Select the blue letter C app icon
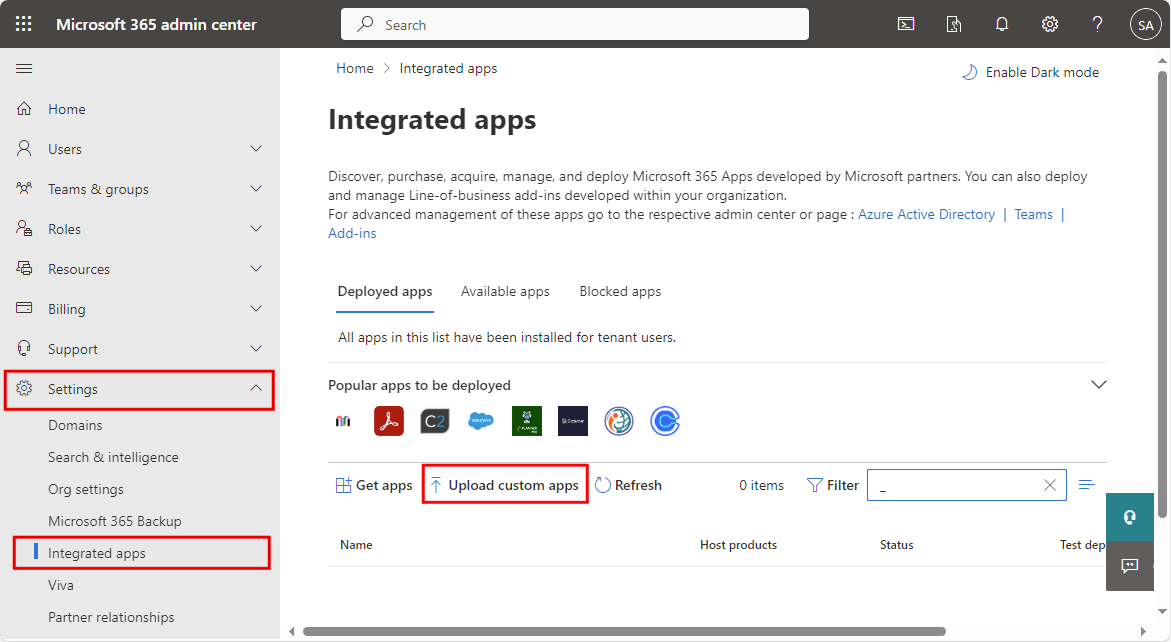Viewport: 1171px width, 642px height. click(x=665, y=421)
